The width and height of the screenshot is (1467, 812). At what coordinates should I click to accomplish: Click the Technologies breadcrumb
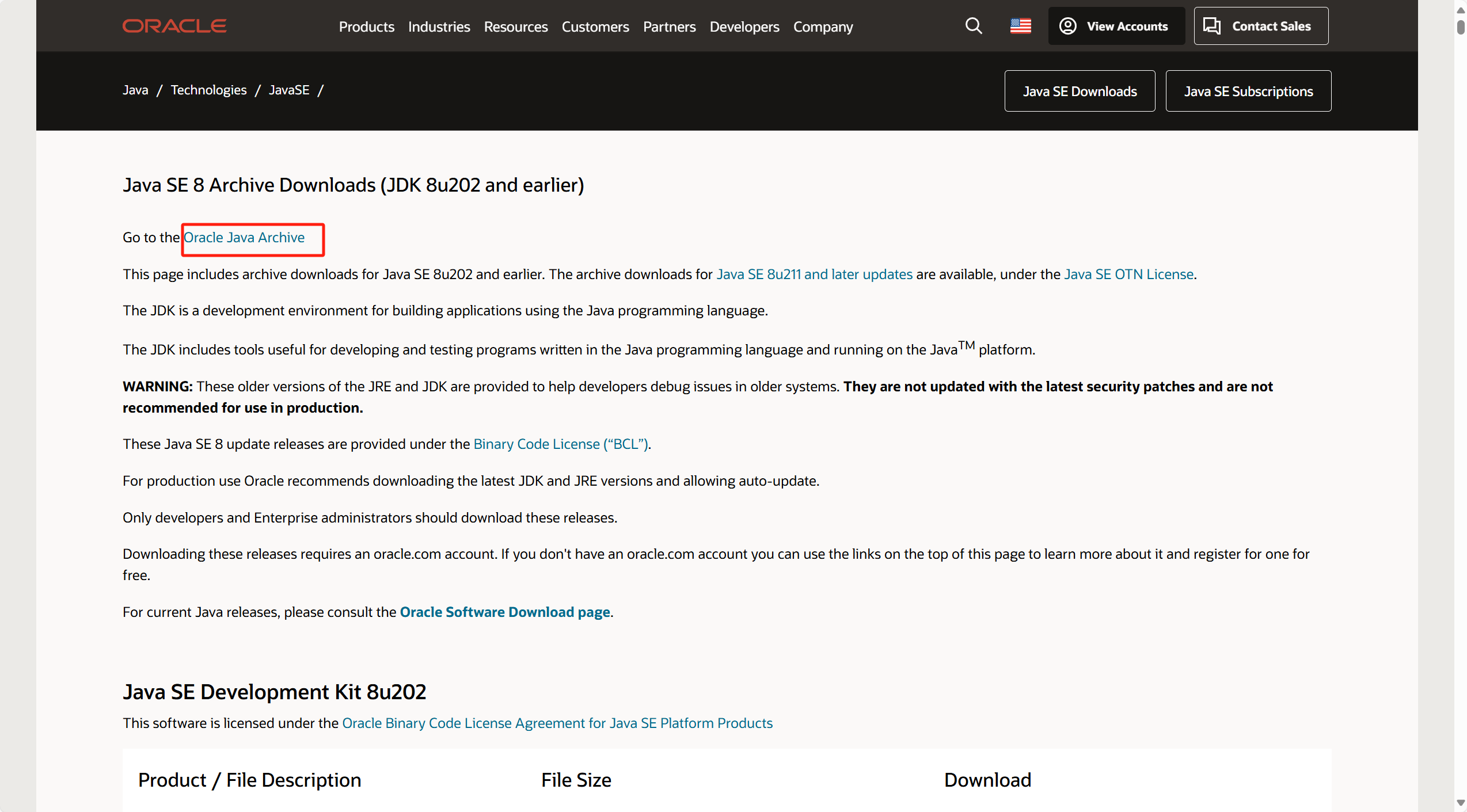click(x=208, y=90)
